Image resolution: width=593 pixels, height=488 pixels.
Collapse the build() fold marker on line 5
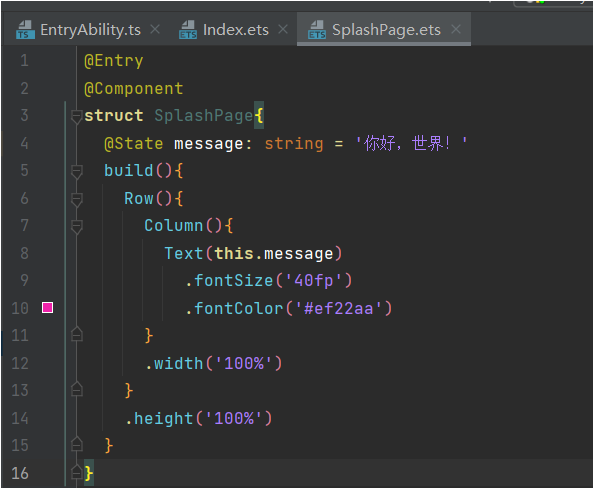[76, 171]
